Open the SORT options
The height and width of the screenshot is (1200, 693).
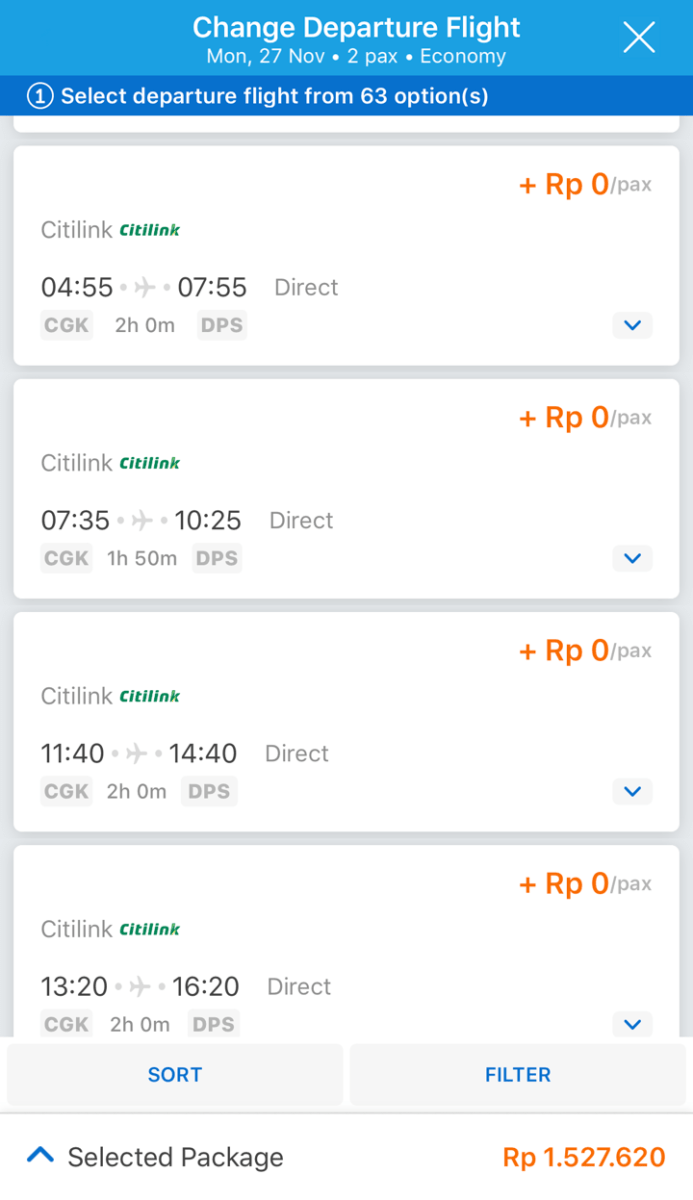(175, 1075)
